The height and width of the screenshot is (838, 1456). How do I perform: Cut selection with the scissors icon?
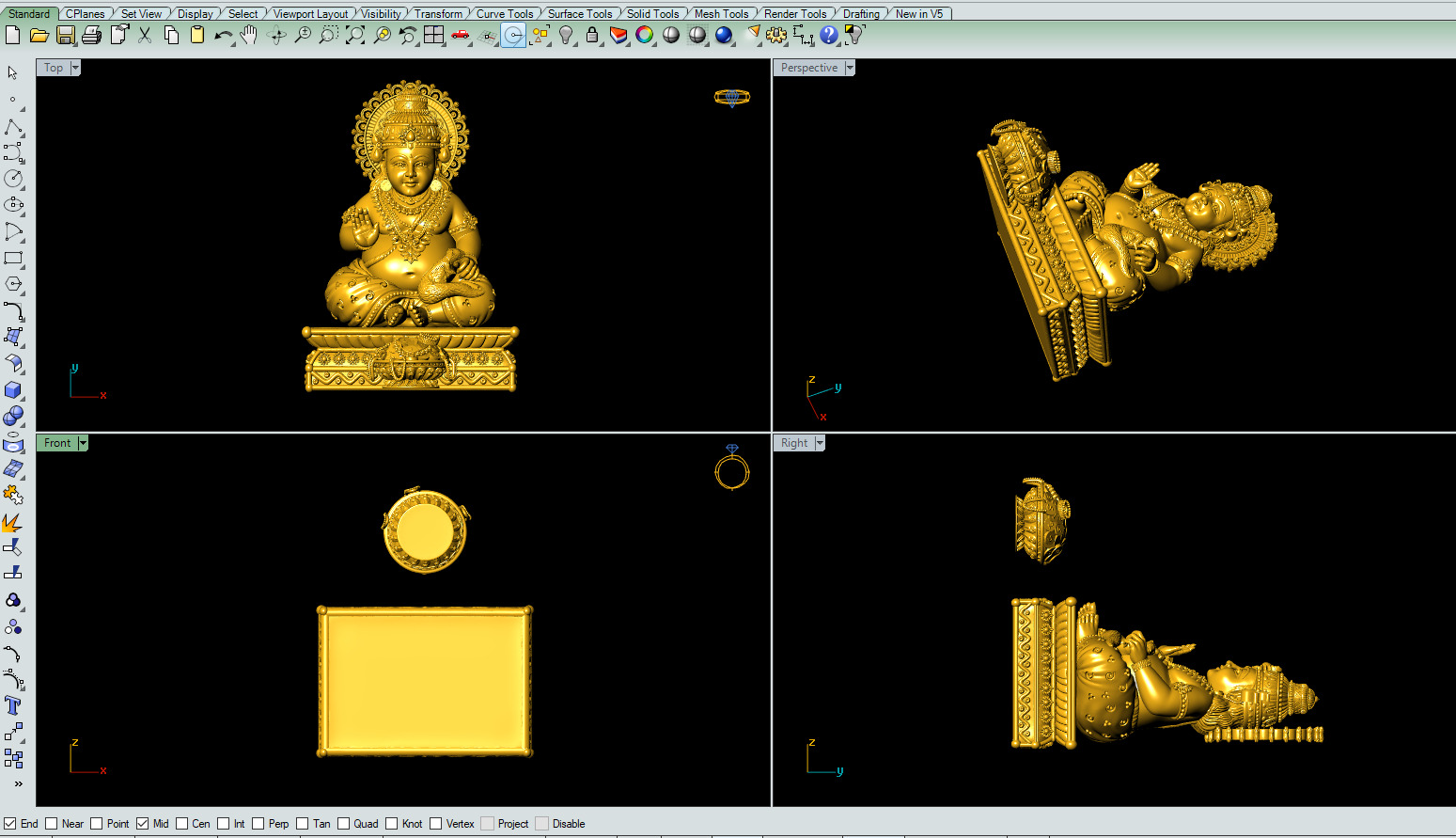145,35
